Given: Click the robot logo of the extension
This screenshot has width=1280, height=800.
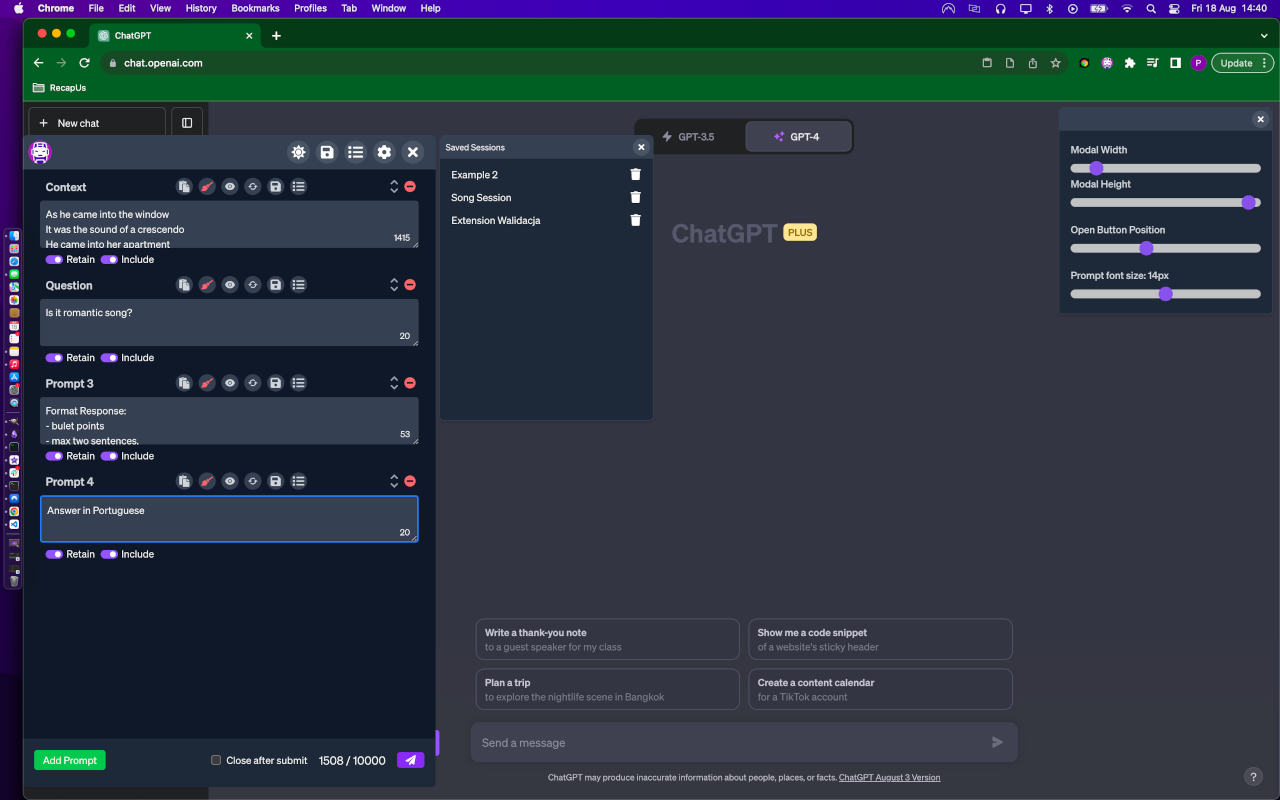Looking at the screenshot, I should tap(40, 152).
